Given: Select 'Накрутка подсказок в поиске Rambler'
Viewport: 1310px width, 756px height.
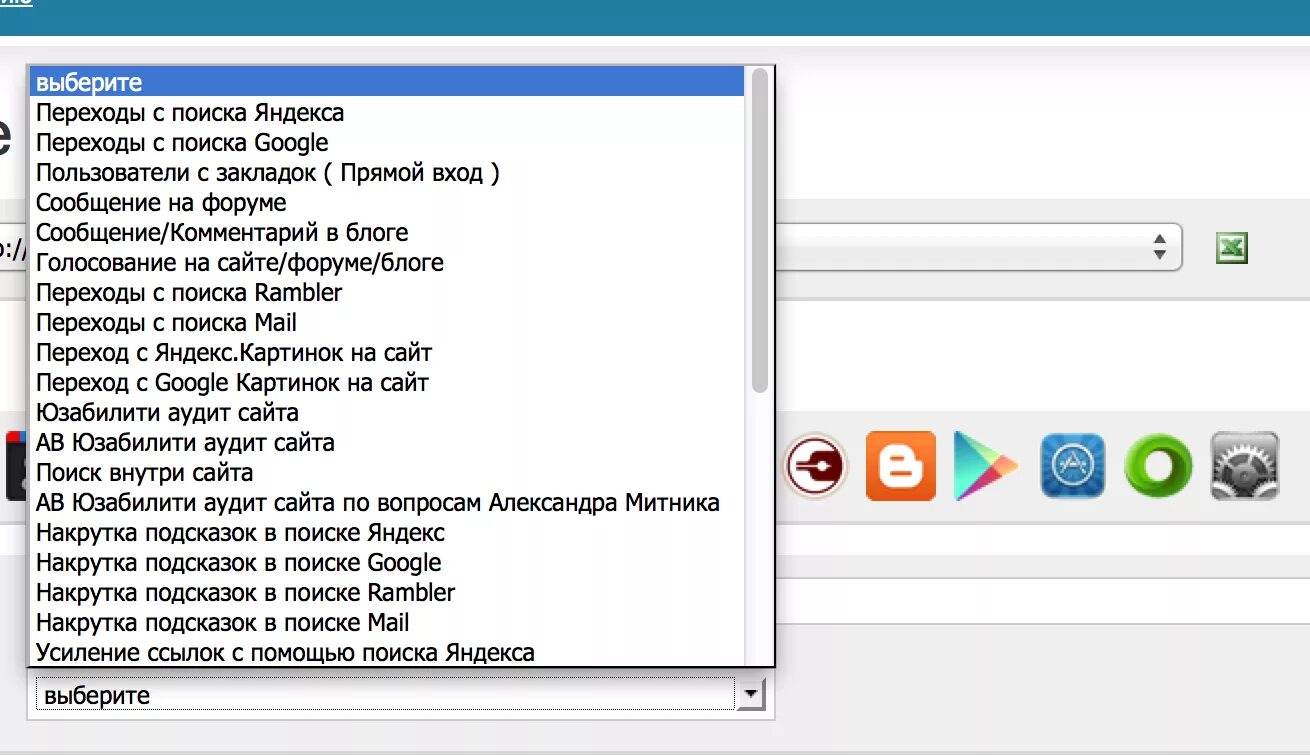Looking at the screenshot, I should [387, 592].
